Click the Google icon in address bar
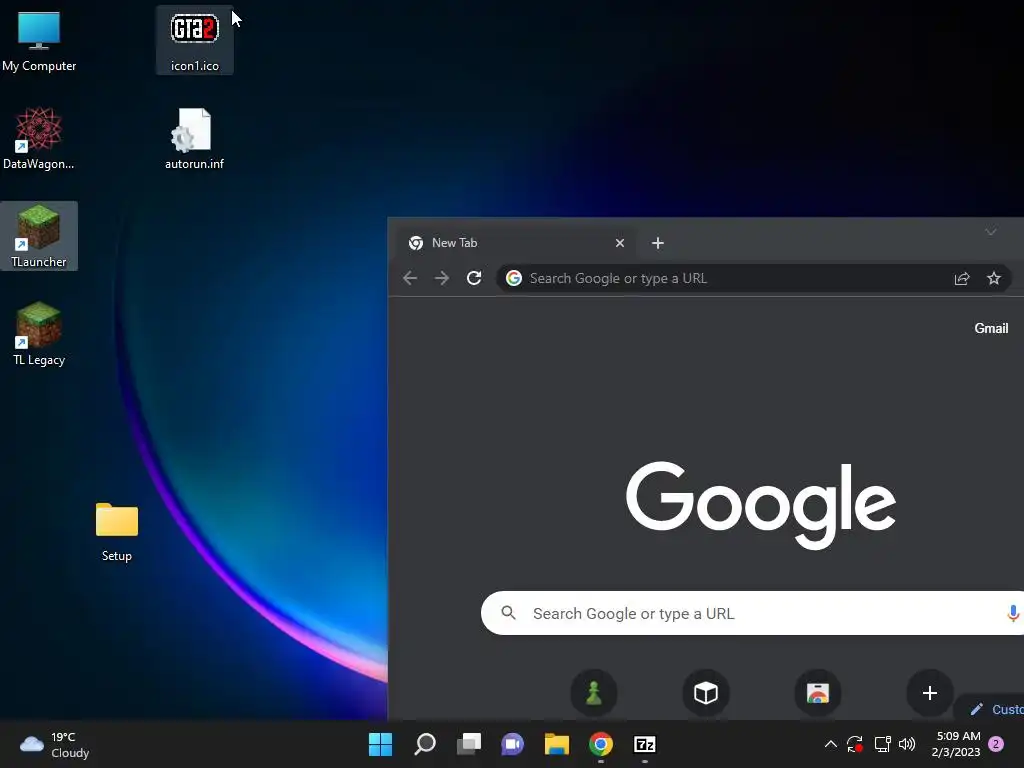The image size is (1024, 768). coord(514,278)
